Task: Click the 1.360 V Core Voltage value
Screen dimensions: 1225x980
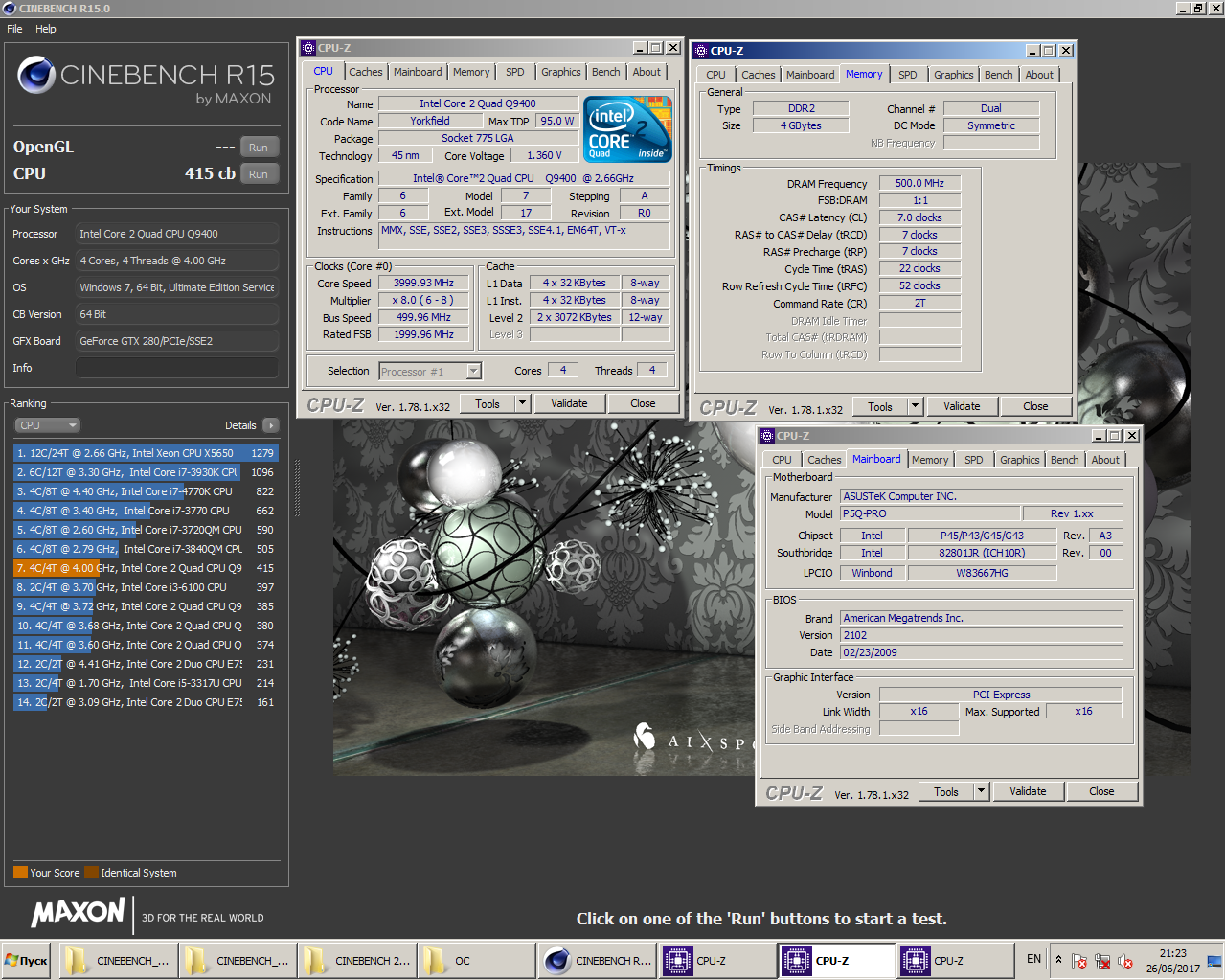Action: pos(544,155)
